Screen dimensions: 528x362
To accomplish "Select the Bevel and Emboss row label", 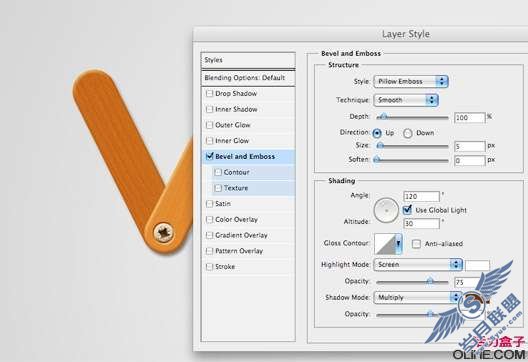I will [245, 156].
